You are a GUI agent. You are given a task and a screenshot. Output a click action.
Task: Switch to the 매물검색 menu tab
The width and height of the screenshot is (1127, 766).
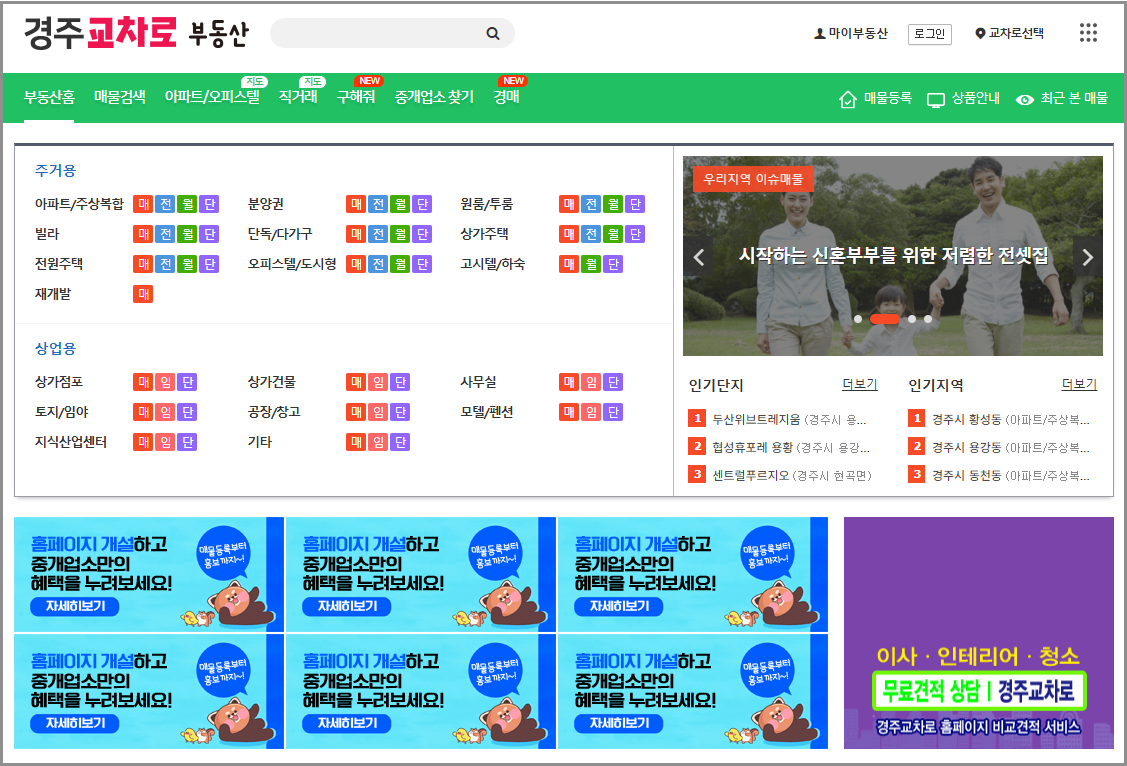118,96
